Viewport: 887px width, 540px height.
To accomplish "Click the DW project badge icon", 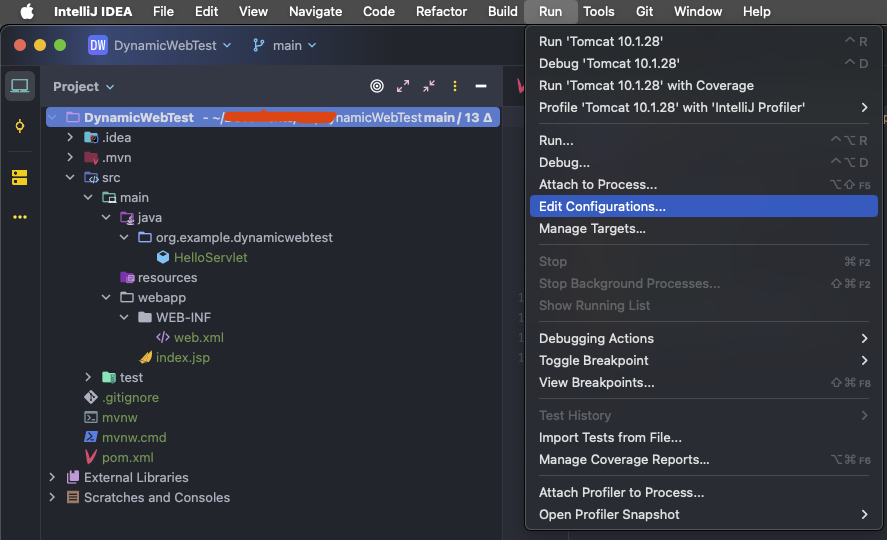I will [98, 45].
